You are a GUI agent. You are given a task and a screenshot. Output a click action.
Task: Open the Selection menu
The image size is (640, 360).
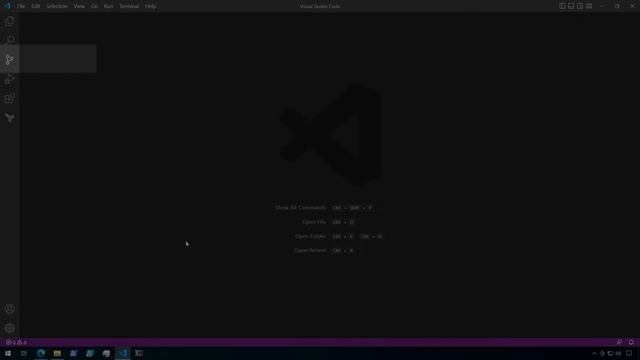[57, 6]
